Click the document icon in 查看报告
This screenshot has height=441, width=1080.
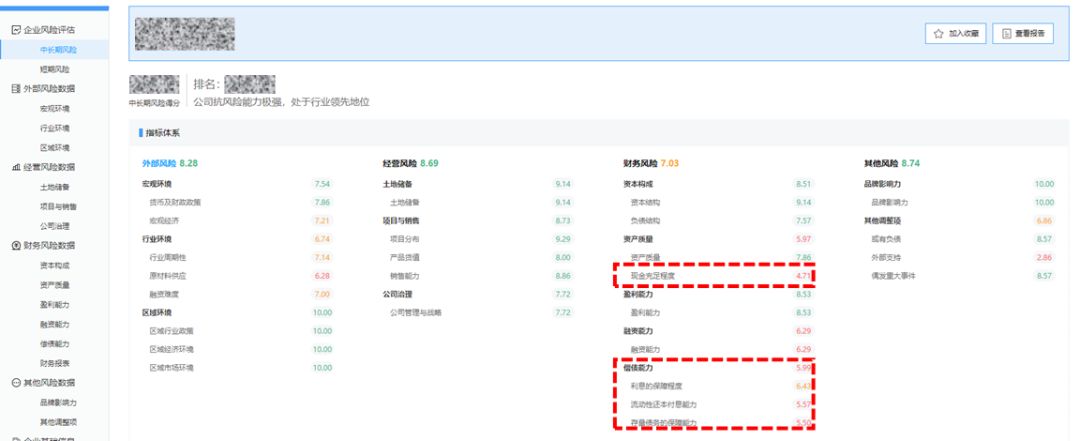tap(1006, 33)
